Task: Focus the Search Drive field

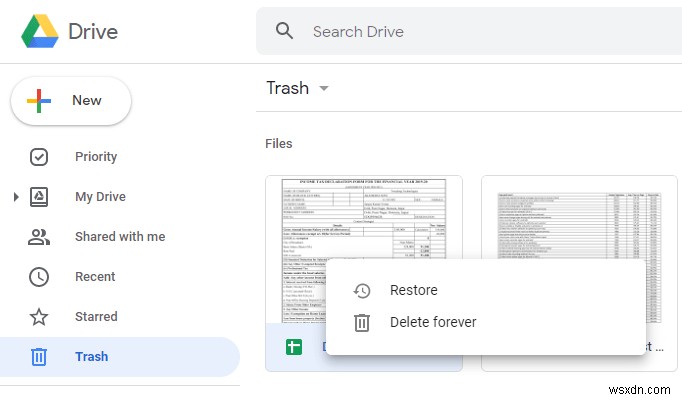Action: tap(469, 31)
